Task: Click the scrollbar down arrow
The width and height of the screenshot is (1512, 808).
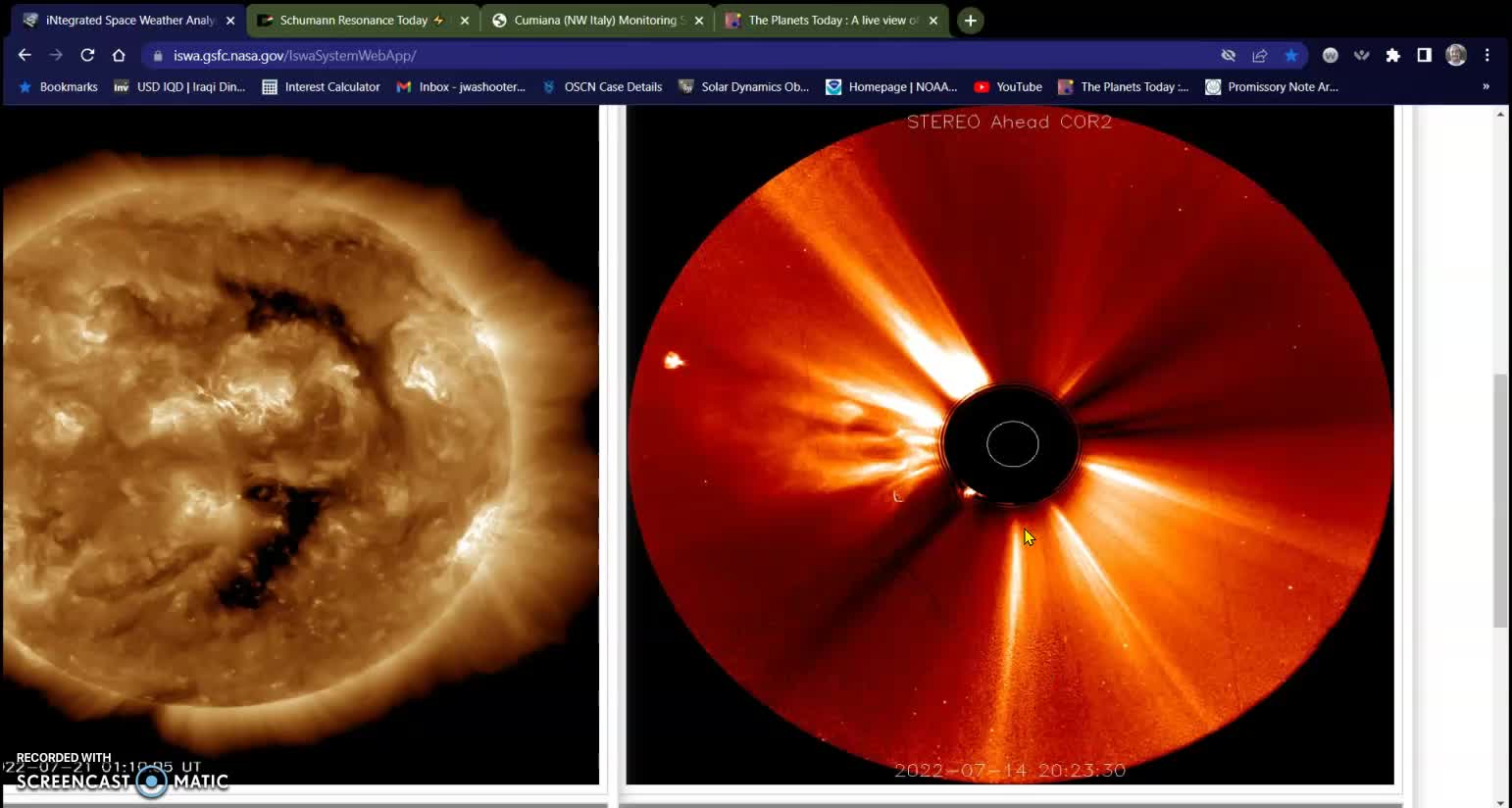Action: point(1500,801)
